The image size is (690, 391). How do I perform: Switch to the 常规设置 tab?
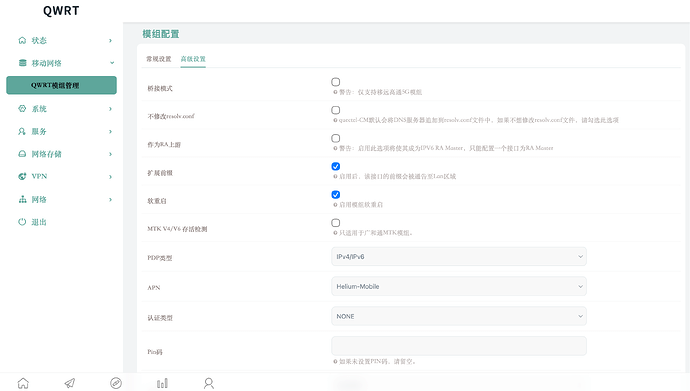[159, 59]
